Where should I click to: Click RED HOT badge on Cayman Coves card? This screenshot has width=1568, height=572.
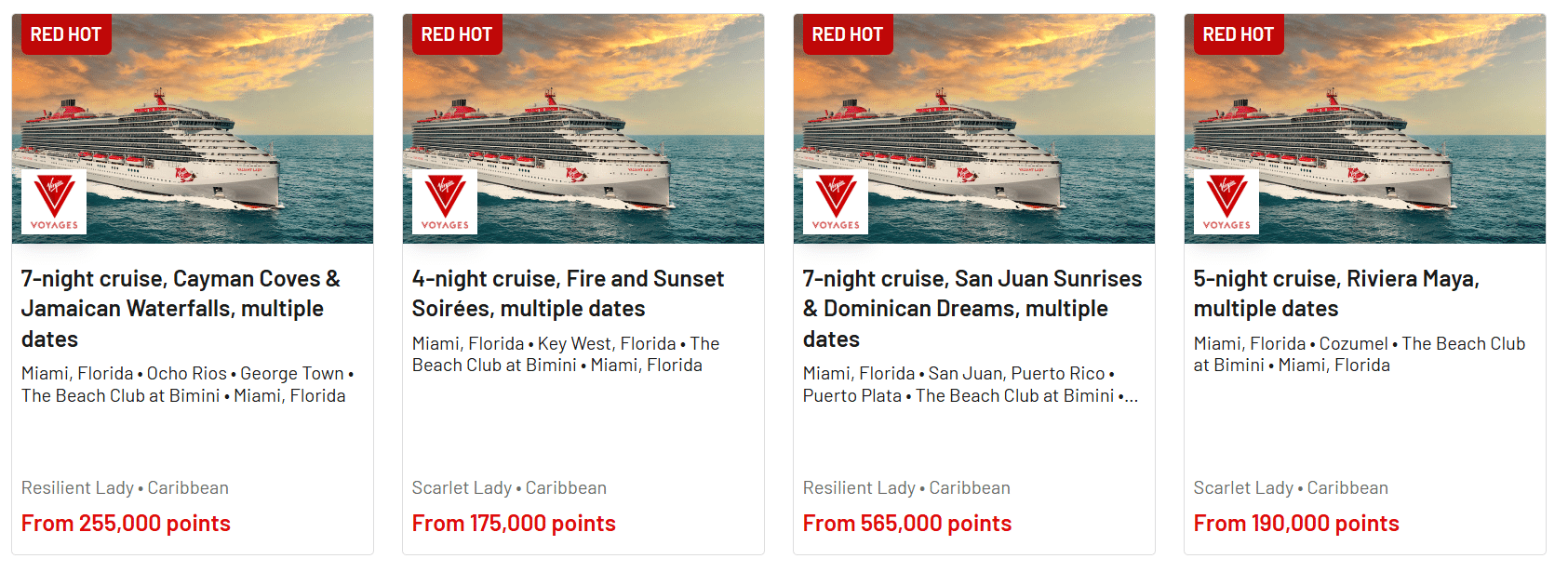click(66, 34)
